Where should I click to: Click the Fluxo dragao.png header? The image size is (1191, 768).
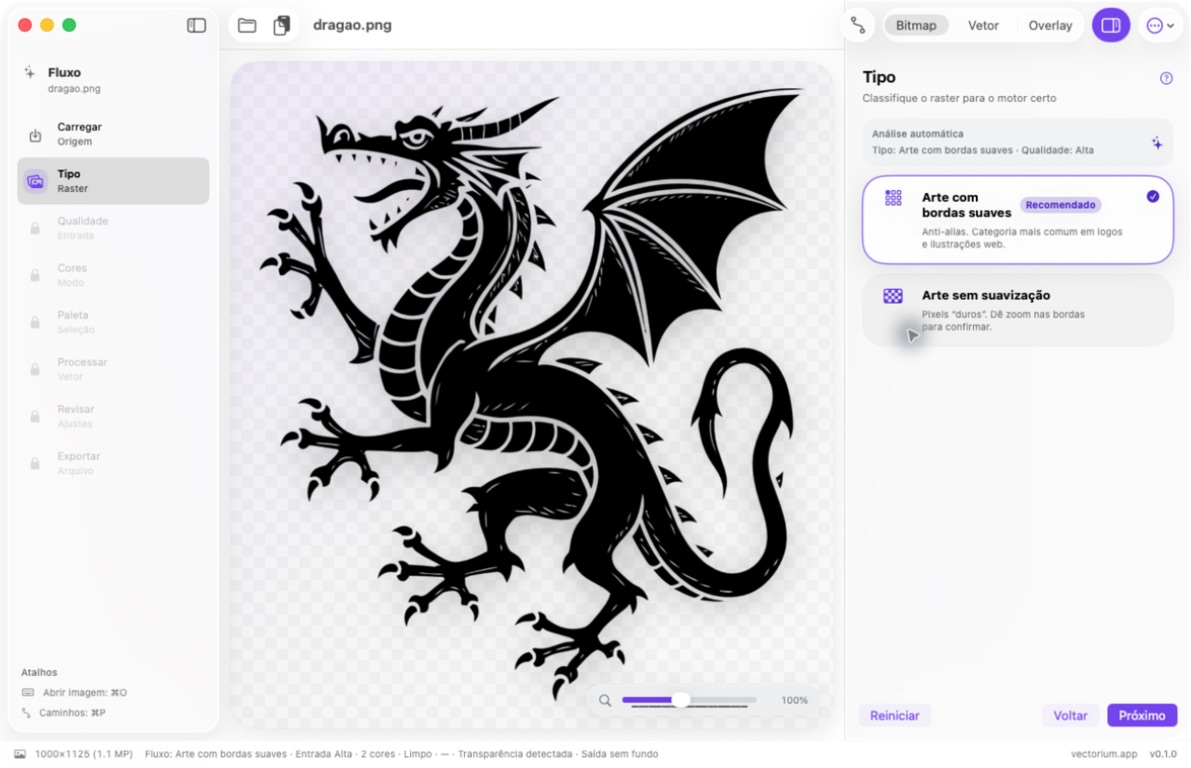coord(73,79)
